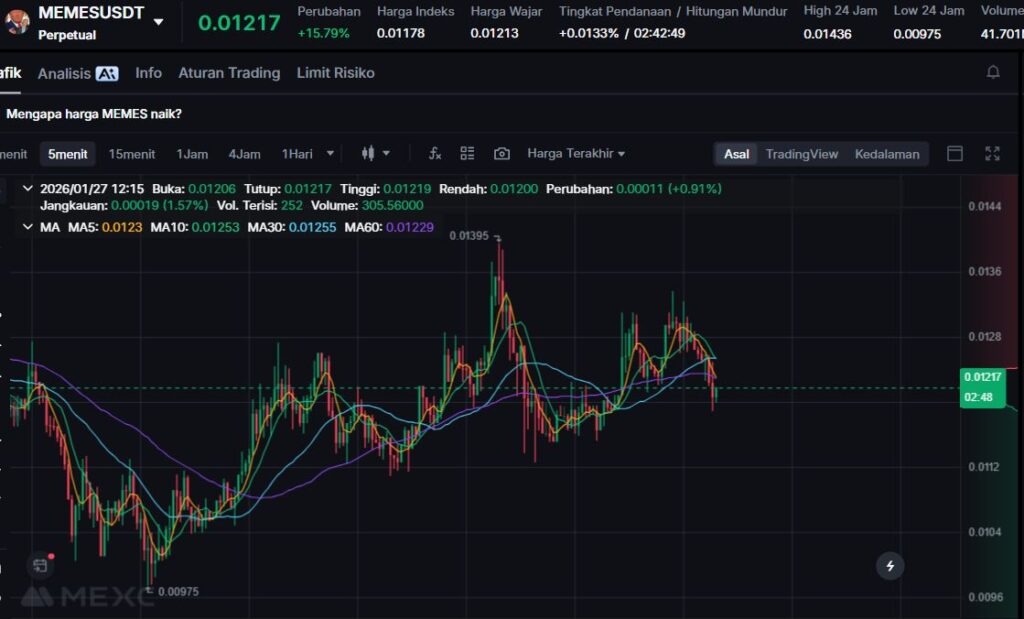Click the lightning quick-trade button
1024x619 pixels.
click(x=889, y=566)
